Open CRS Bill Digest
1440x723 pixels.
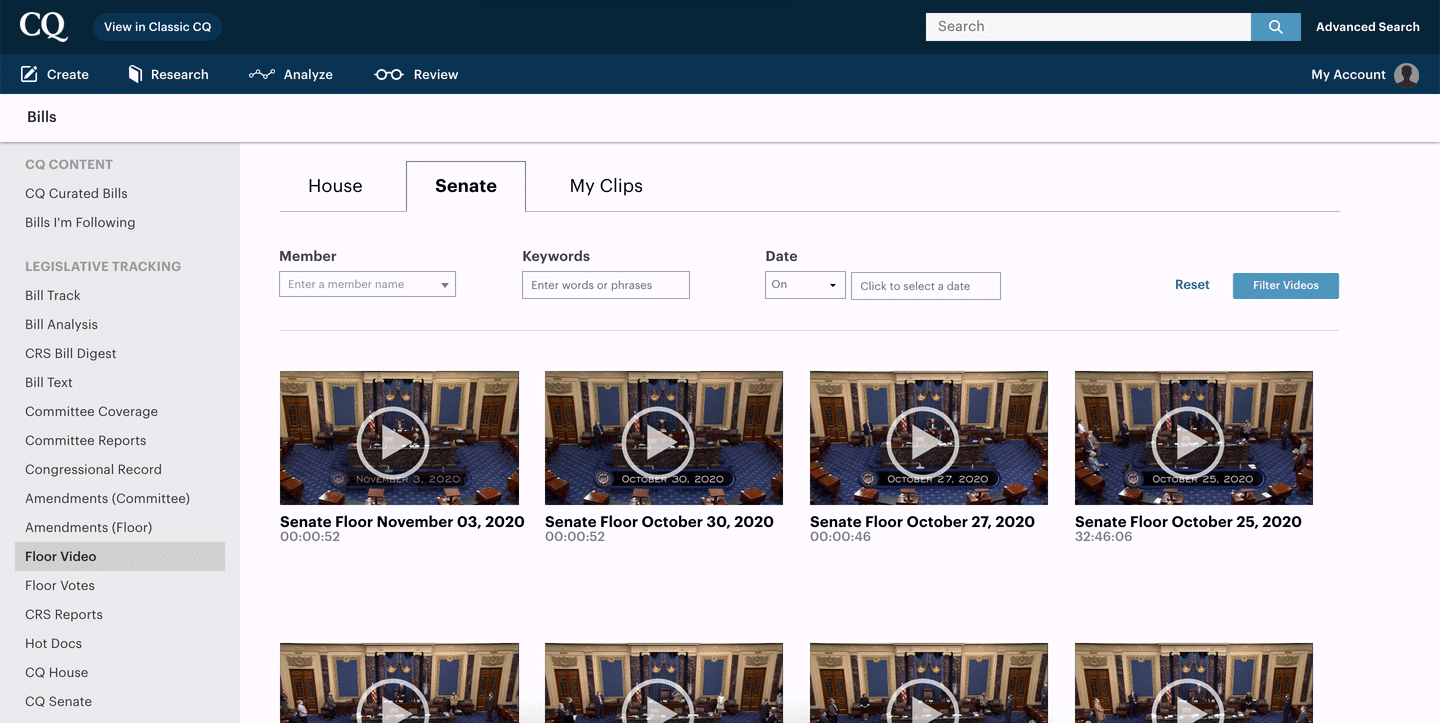[71, 353]
